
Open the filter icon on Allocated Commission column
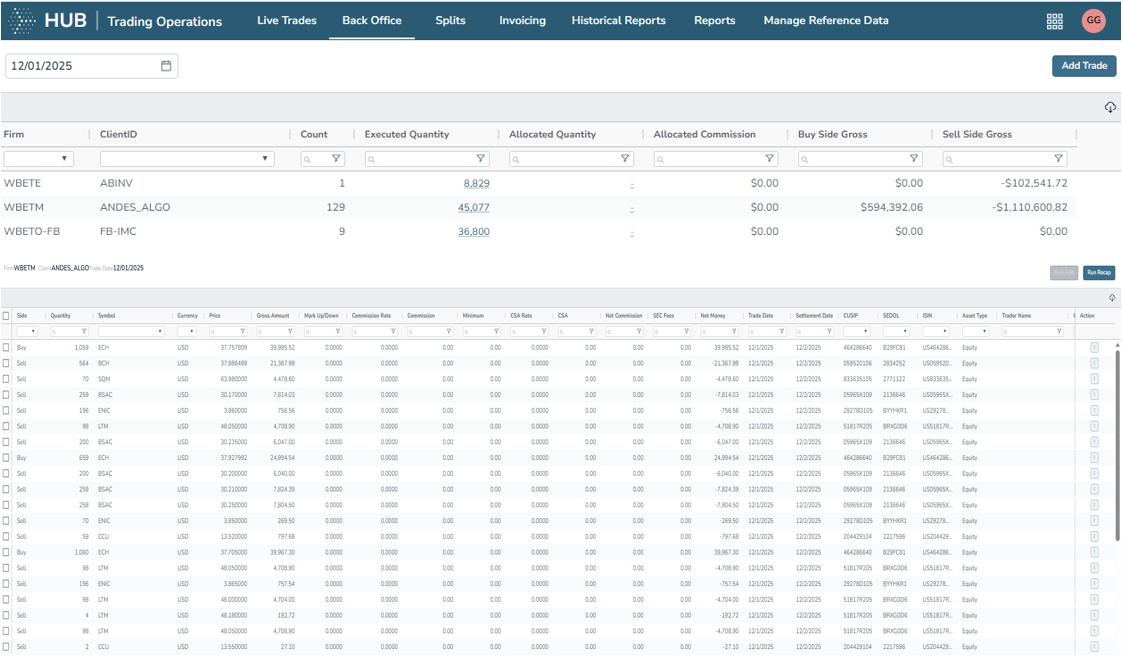click(x=769, y=158)
